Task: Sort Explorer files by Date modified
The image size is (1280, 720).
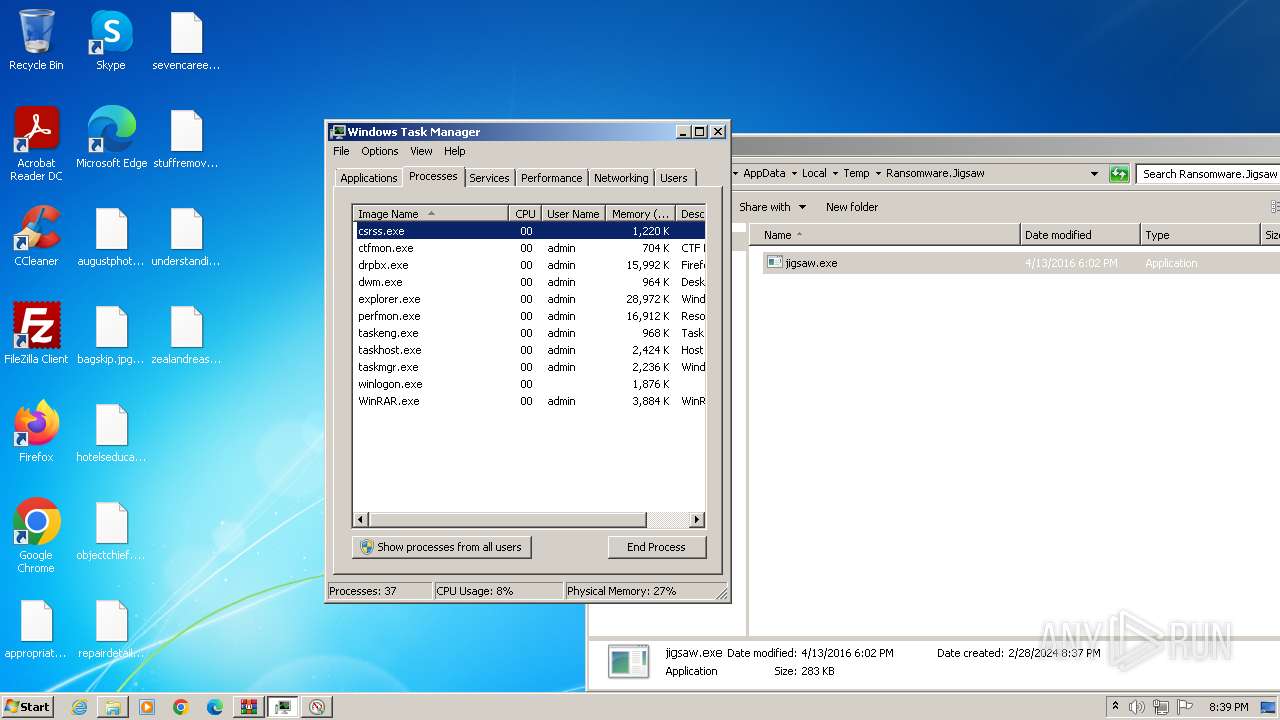Action: coord(1079,235)
